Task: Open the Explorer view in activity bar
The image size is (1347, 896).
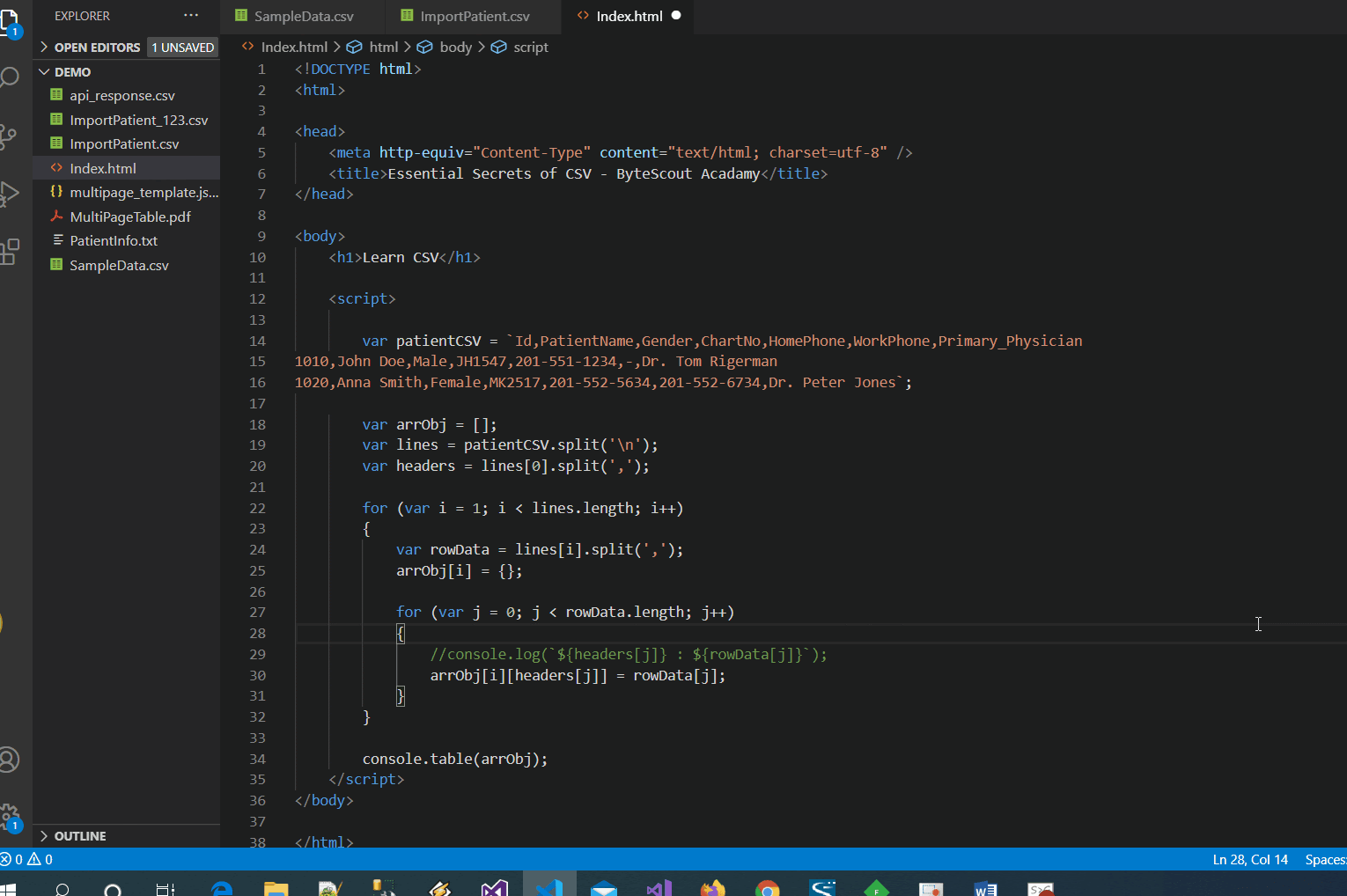Action: point(9,21)
